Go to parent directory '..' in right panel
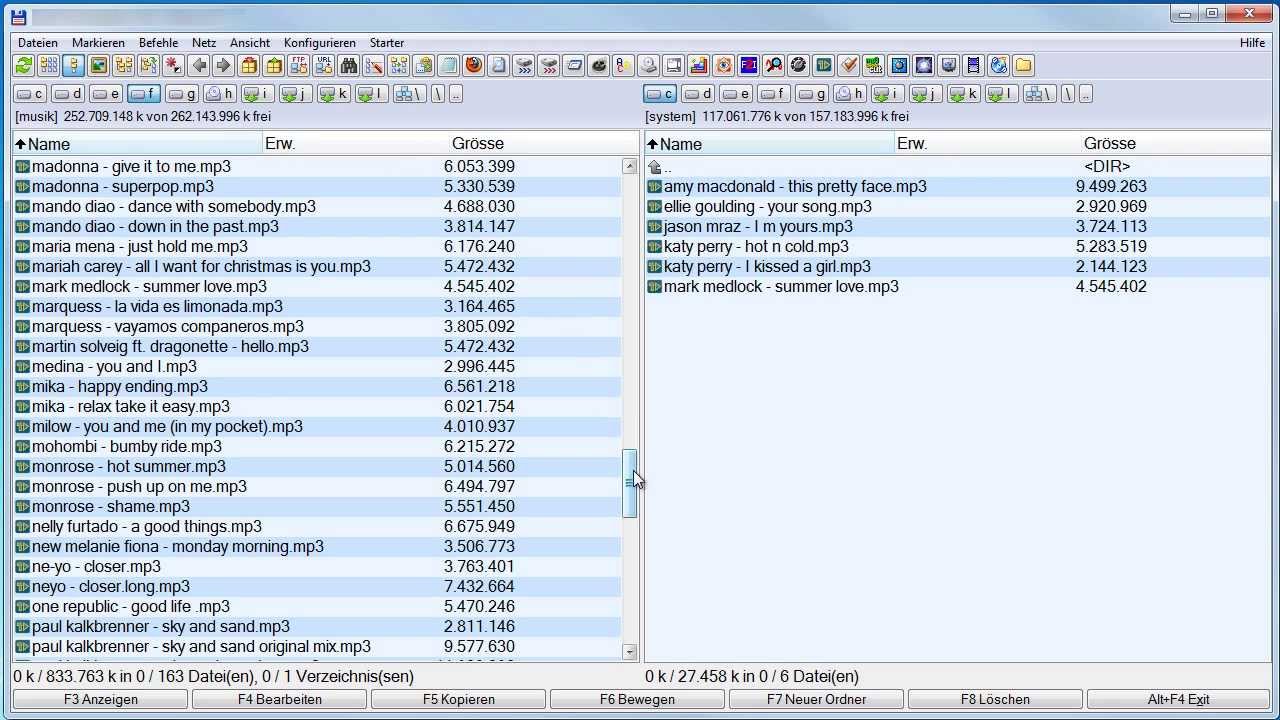Image resolution: width=1280 pixels, height=720 pixels. 959,166
